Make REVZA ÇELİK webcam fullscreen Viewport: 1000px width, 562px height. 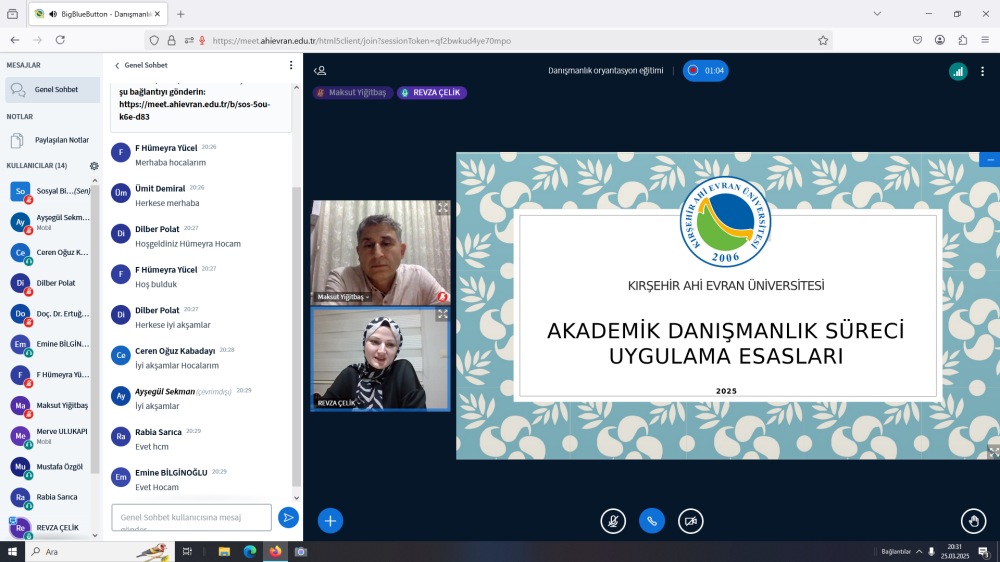[x=443, y=314]
